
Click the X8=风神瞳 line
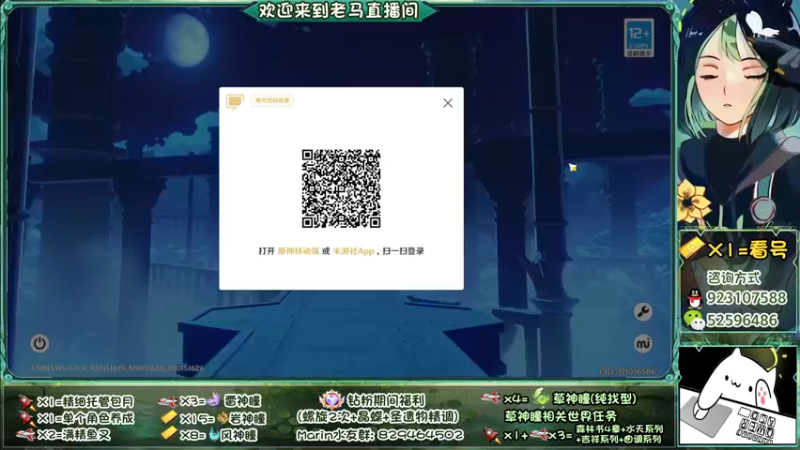[x=209, y=435]
